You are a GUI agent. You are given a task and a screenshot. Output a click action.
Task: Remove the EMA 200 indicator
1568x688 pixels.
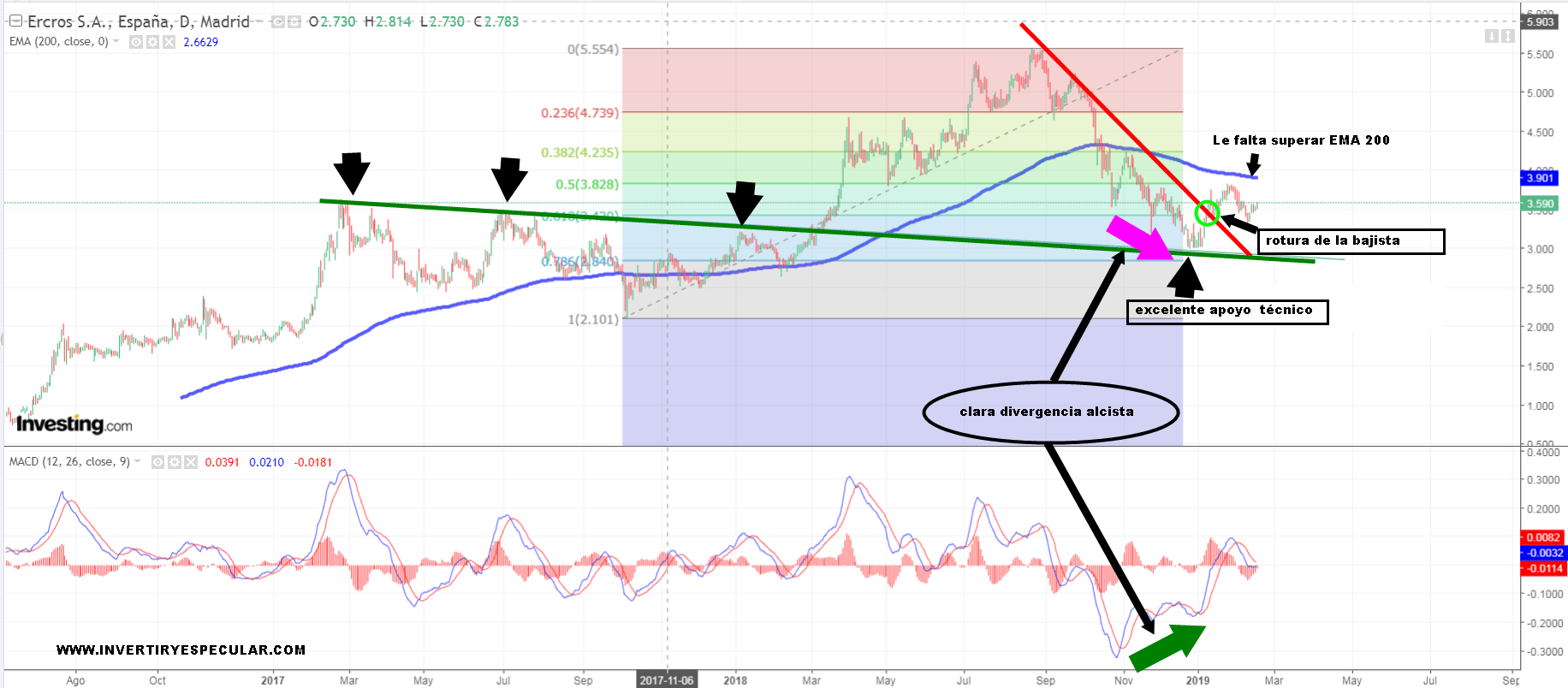[x=169, y=42]
